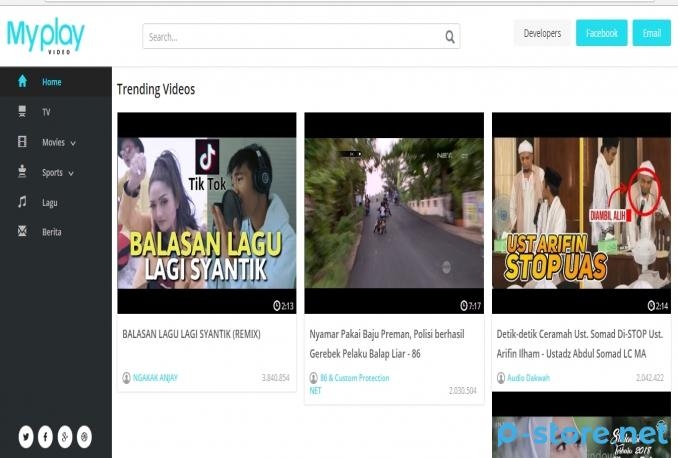Click the envelope icon beside Berita
Image resolution: width=678 pixels, height=458 pixels.
coord(22,232)
